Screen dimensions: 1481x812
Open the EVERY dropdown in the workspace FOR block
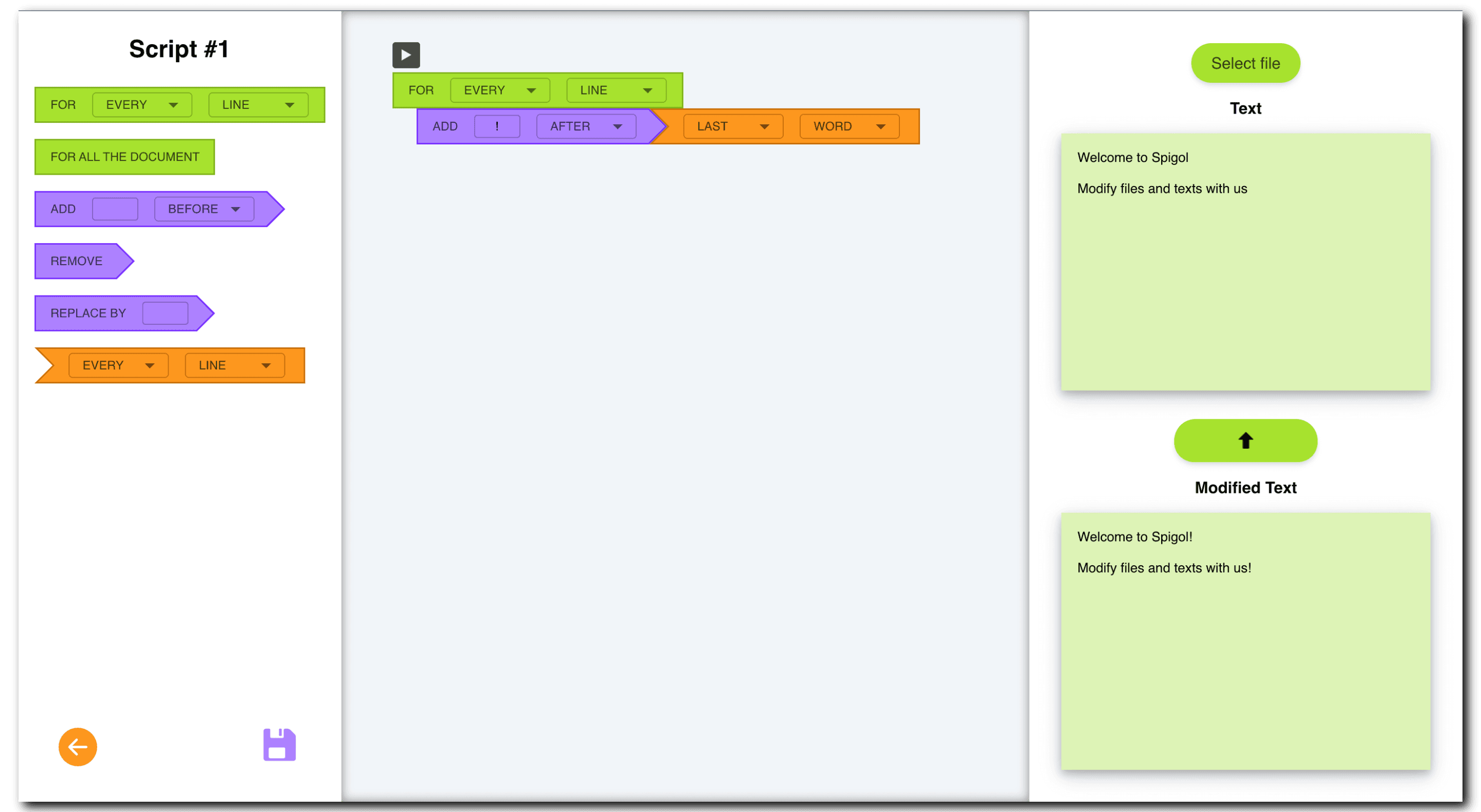pos(500,90)
